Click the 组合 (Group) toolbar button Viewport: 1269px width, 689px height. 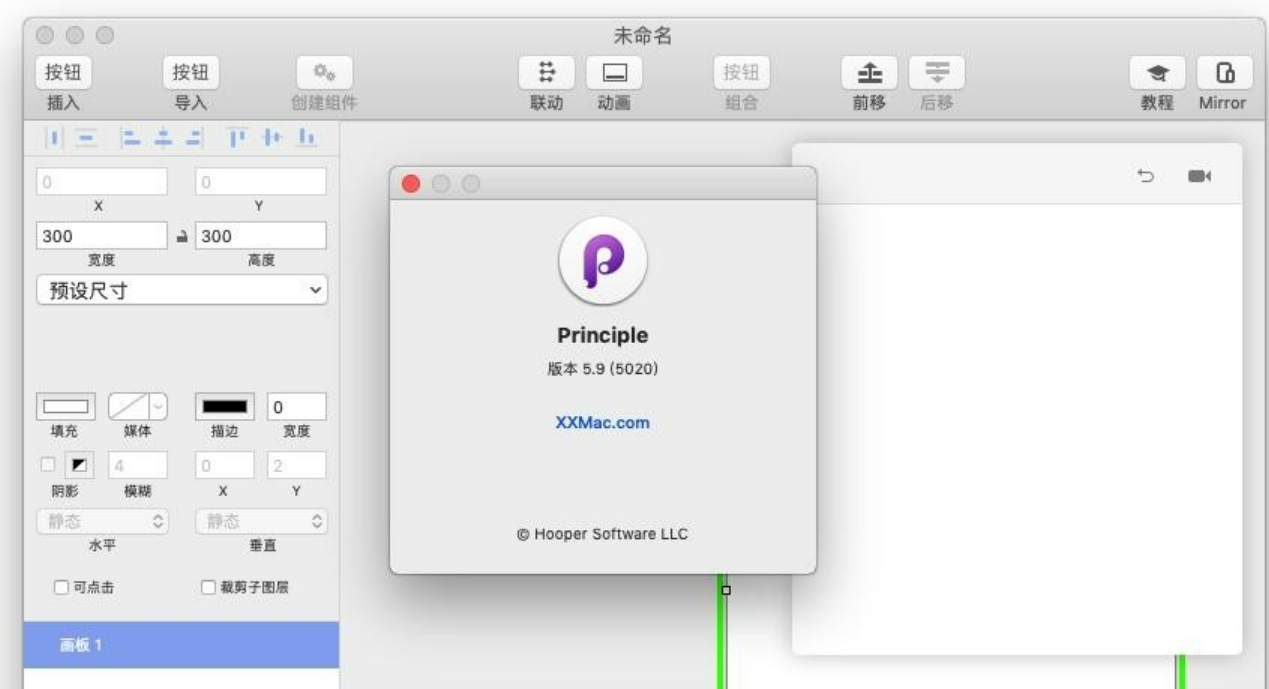tap(741, 72)
